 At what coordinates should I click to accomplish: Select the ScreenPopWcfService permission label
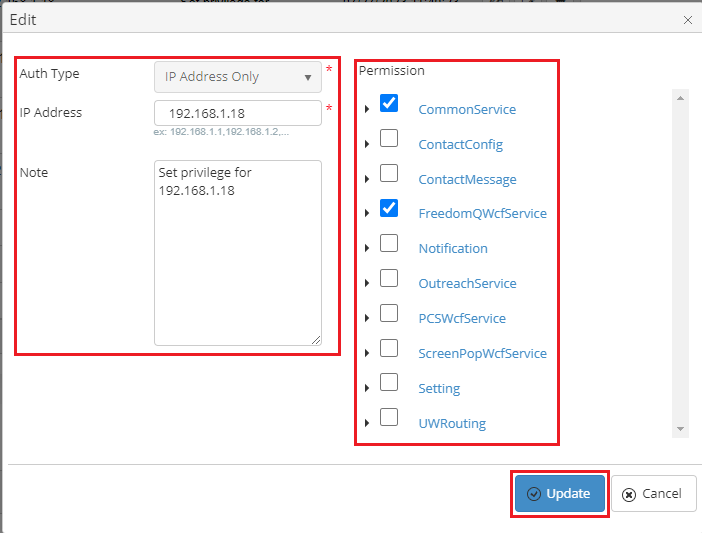482,353
